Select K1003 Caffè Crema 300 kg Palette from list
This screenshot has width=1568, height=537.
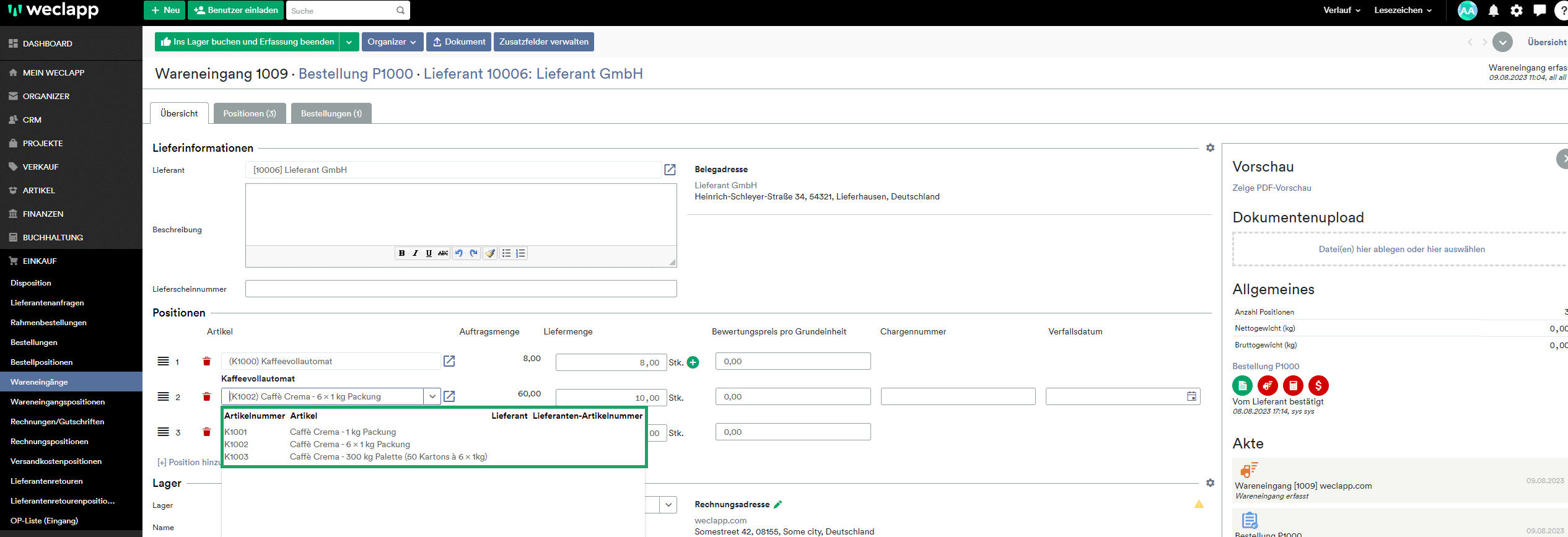click(x=434, y=456)
